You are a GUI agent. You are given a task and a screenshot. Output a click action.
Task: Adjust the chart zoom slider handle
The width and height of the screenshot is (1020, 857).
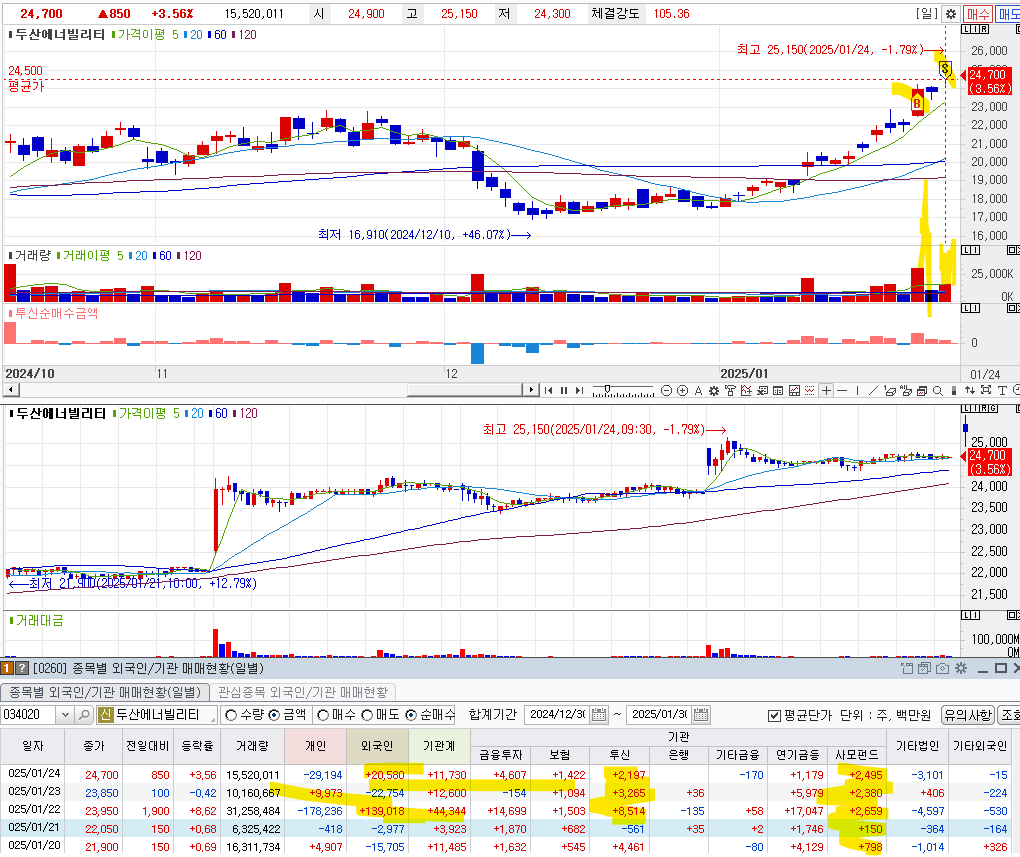coord(607,389)
